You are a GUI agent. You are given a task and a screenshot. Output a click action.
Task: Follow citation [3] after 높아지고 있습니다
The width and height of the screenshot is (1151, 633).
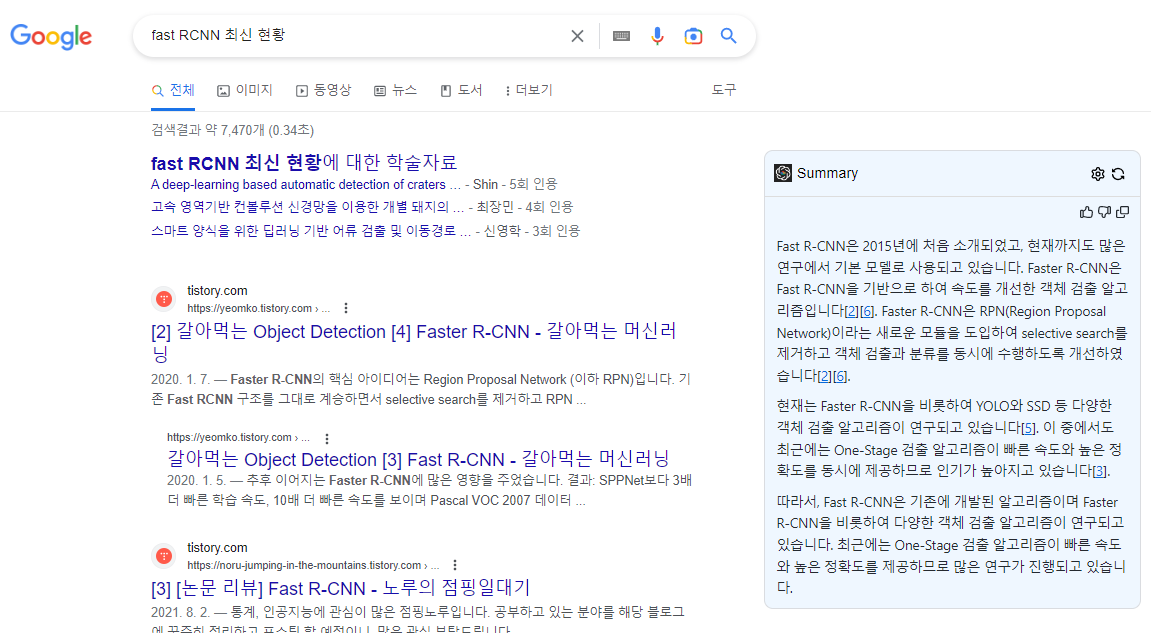pyautogui.click(x=1100, y=471)
